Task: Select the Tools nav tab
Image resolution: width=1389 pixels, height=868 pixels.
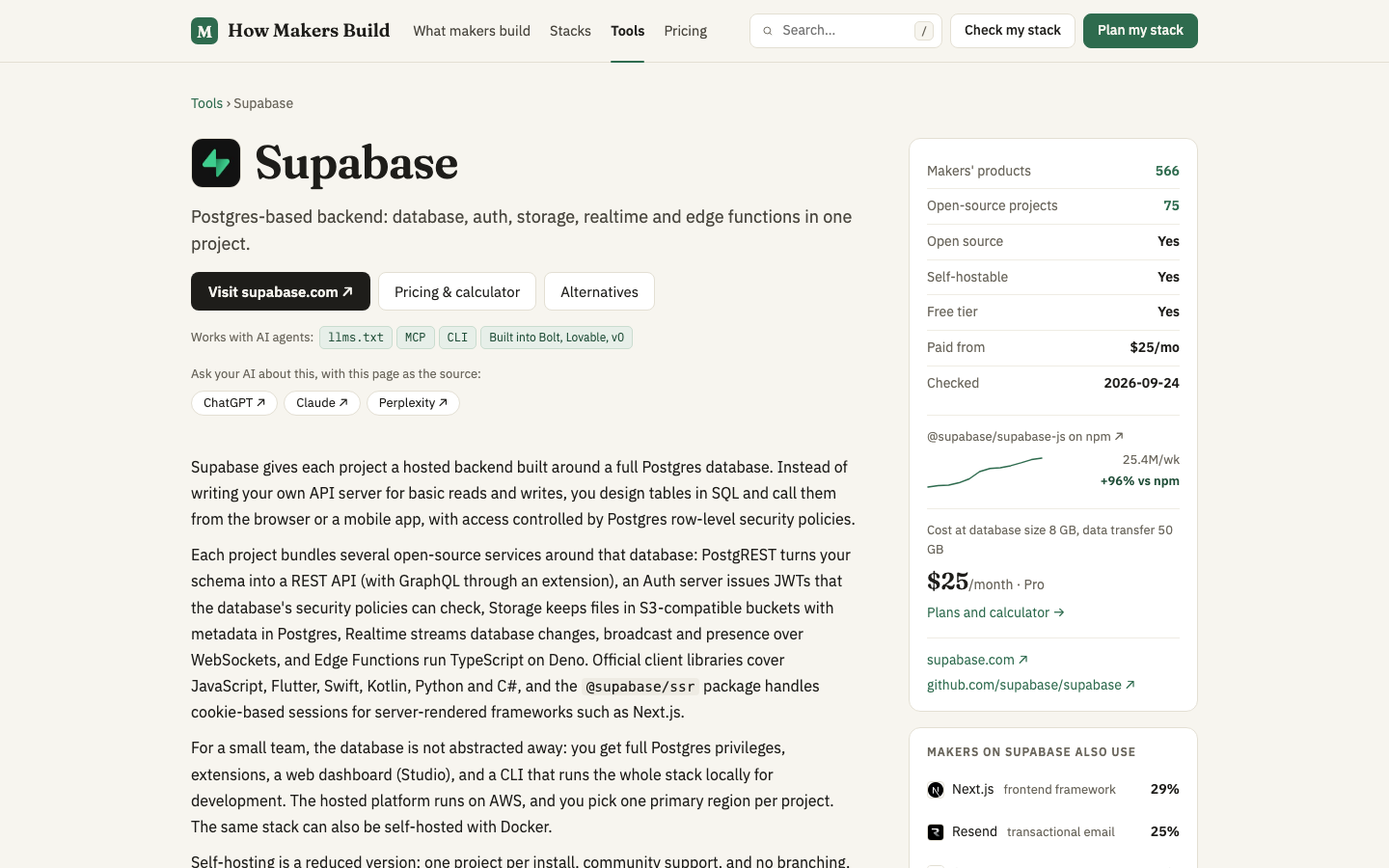Action: point(627,31)
